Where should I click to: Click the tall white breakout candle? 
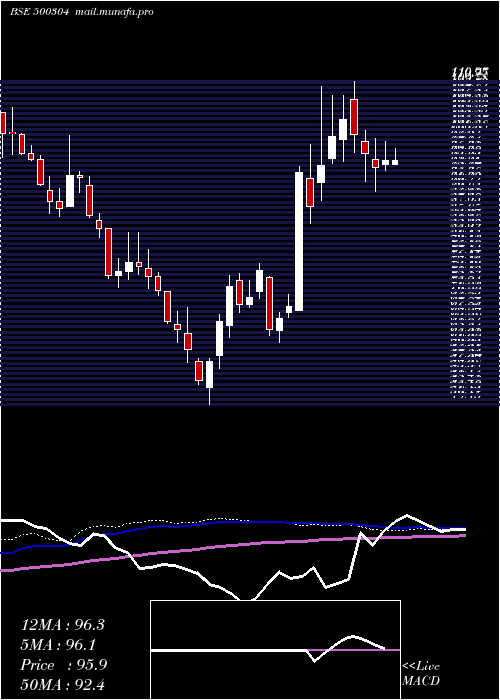(299, 241)
